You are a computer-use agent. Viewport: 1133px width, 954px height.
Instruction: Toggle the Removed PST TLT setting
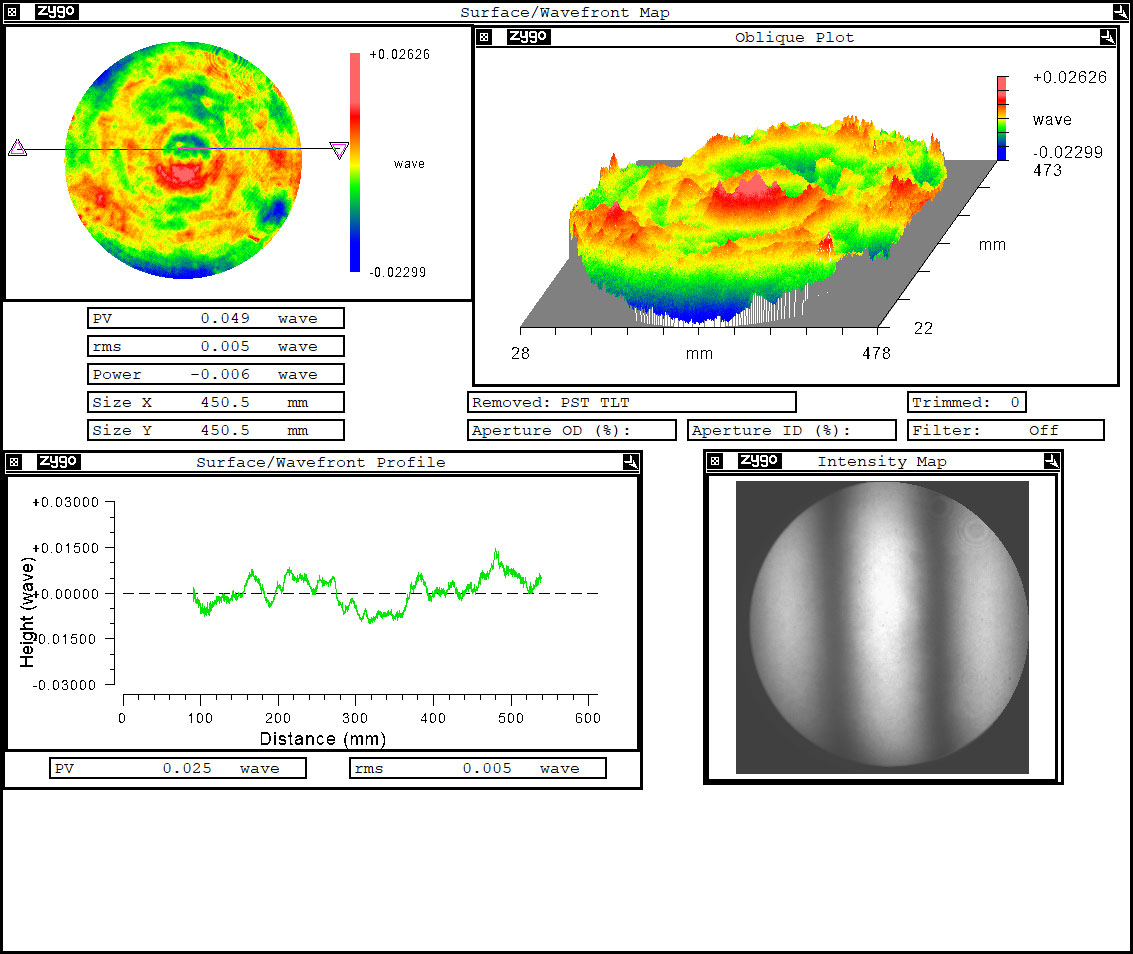click(x=632, y=402)
